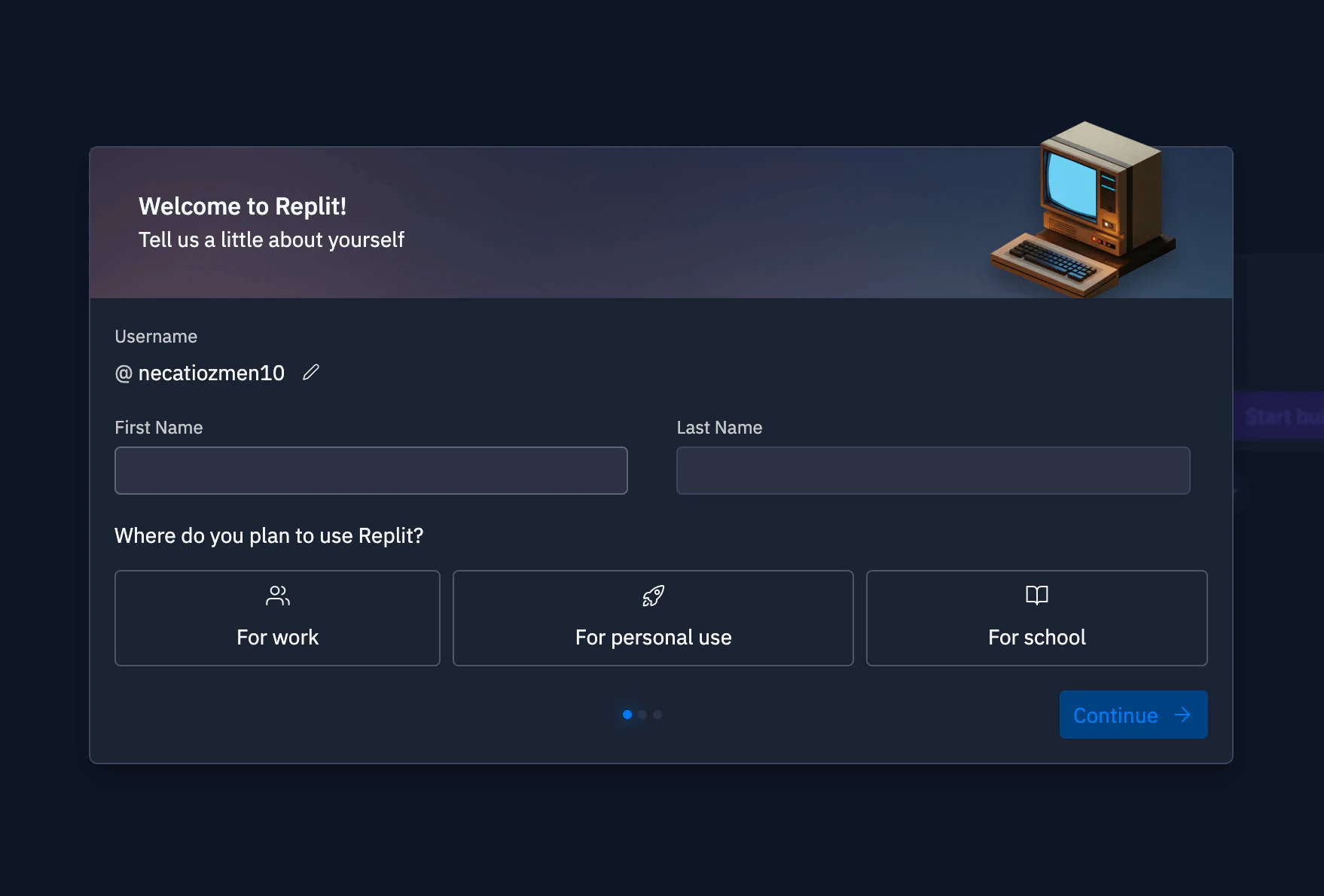Click the "Welcome to Replit!" heading
The width and height of the screenshot is (1324, 896).
tap(243, 206)
